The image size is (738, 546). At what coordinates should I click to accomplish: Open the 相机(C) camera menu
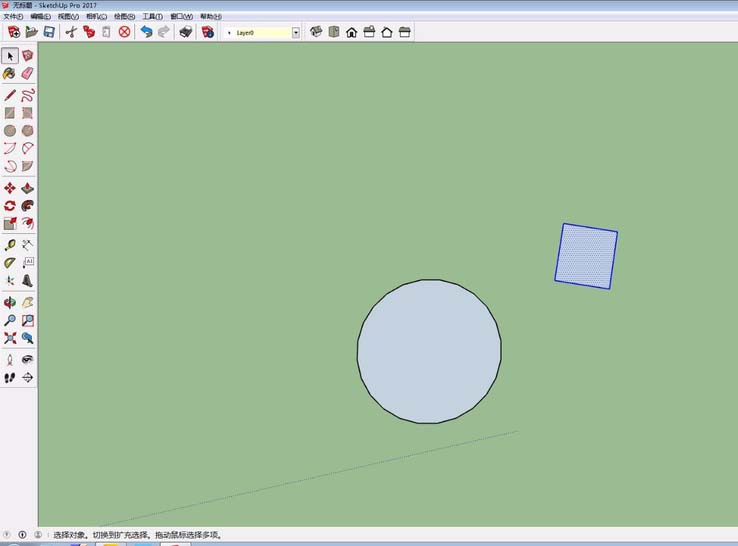(x=96, y=17)
